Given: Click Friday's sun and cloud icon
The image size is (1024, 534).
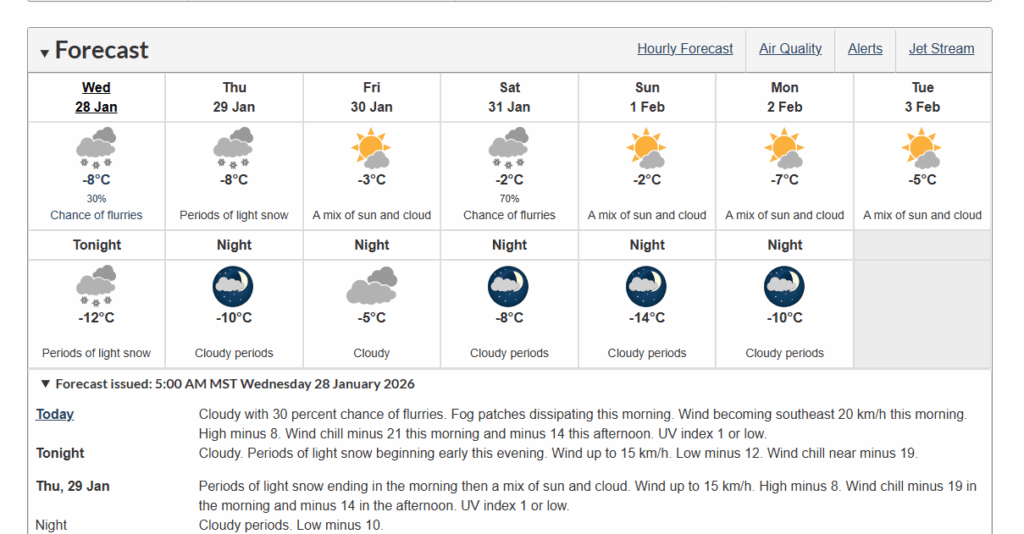Looking at the screenshot, I should (x=371, y=148).
